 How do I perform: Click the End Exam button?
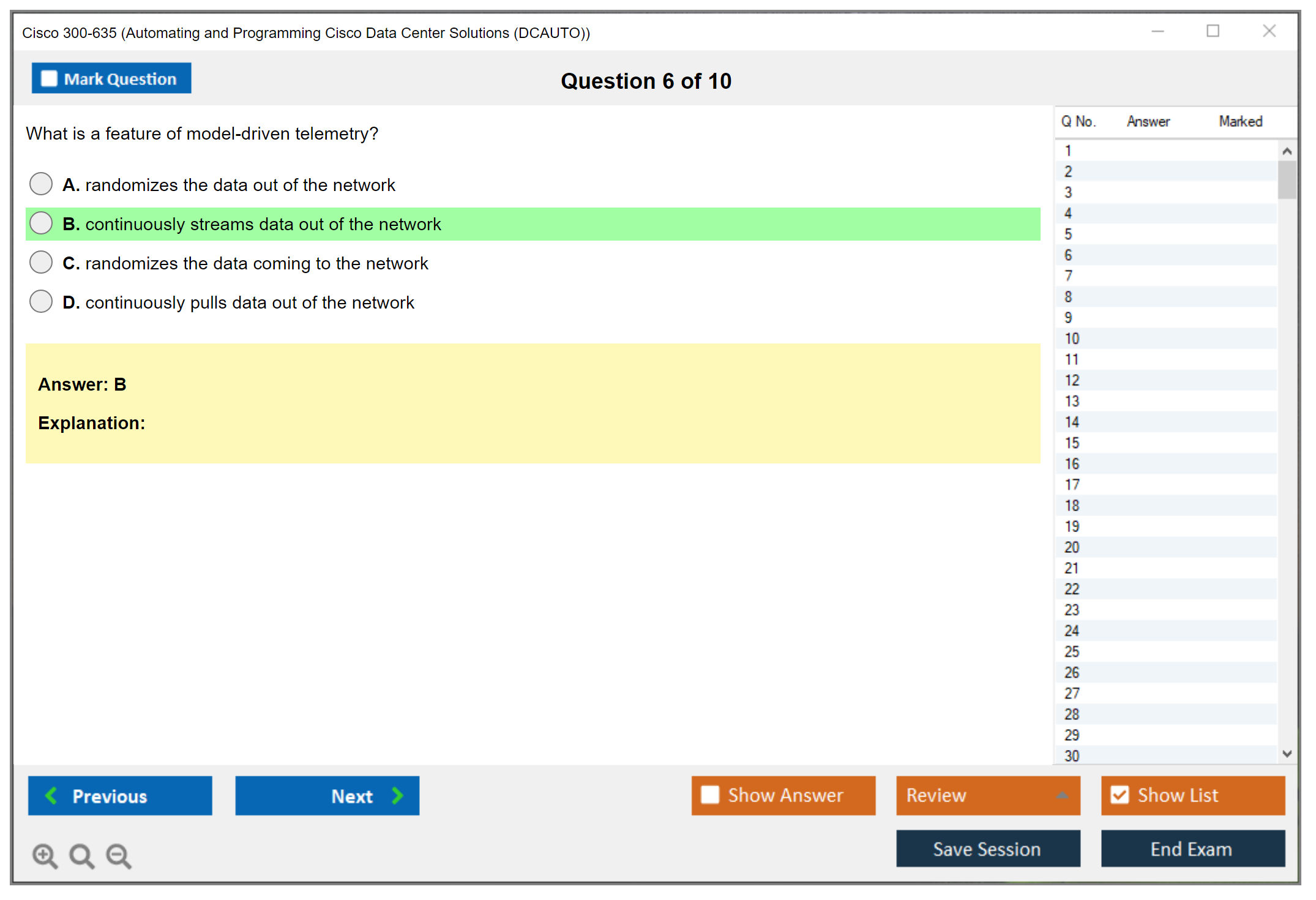[1192, 849]
